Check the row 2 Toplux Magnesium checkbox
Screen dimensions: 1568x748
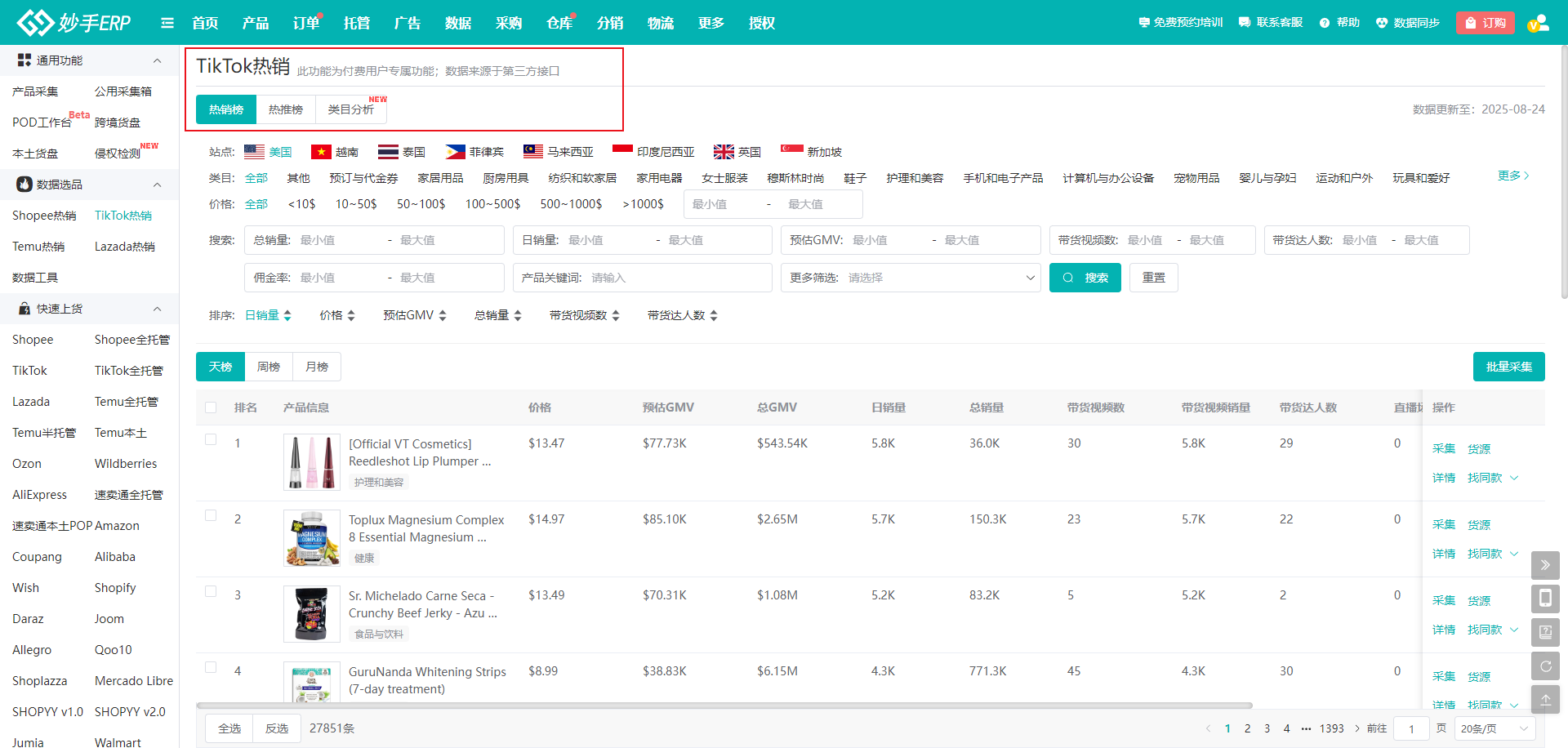click(211, 515)
